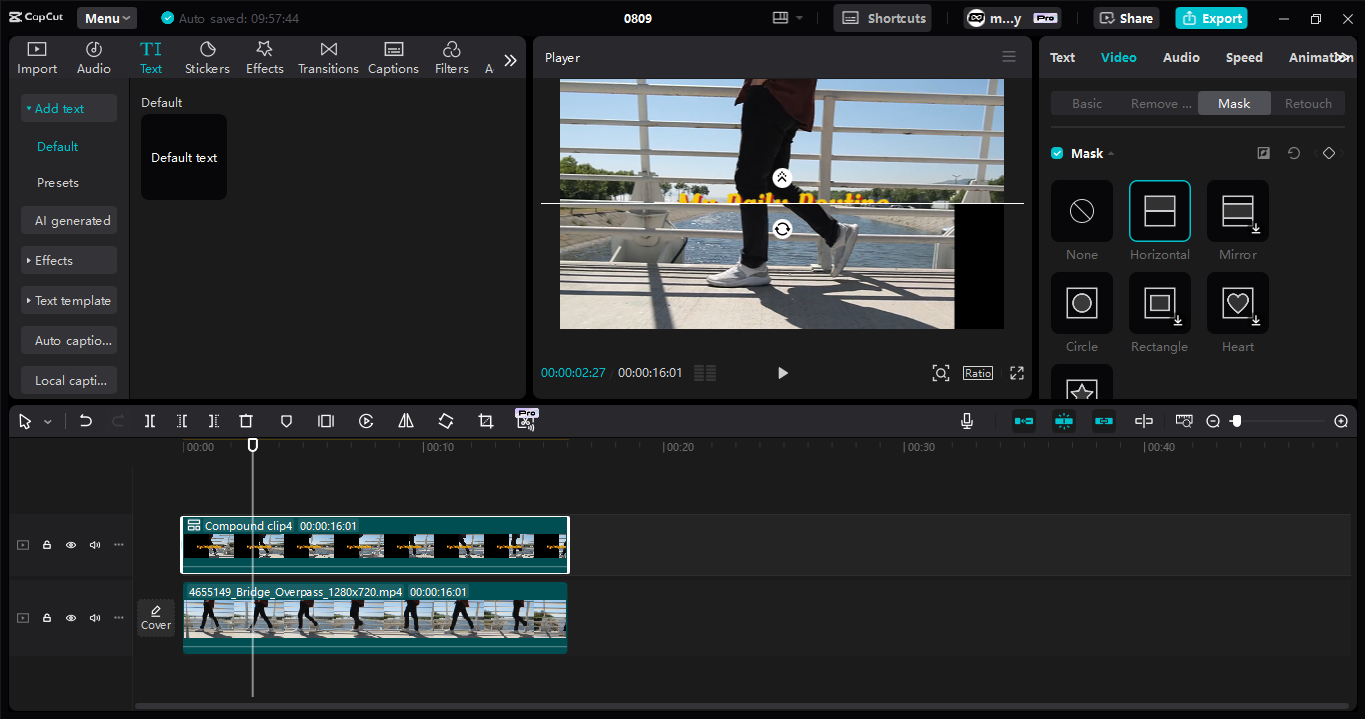Open the Shortcuts button
This screenshot has width=1365, height=719.
pos(883,18)
